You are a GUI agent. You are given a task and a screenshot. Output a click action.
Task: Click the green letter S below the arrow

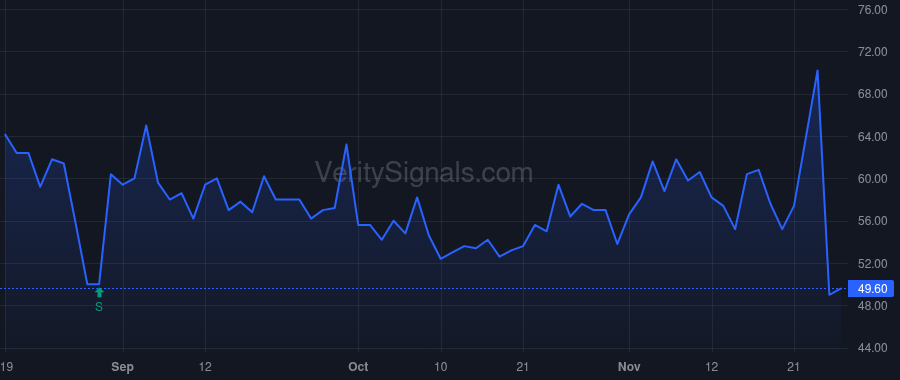[x=99, y=307]
